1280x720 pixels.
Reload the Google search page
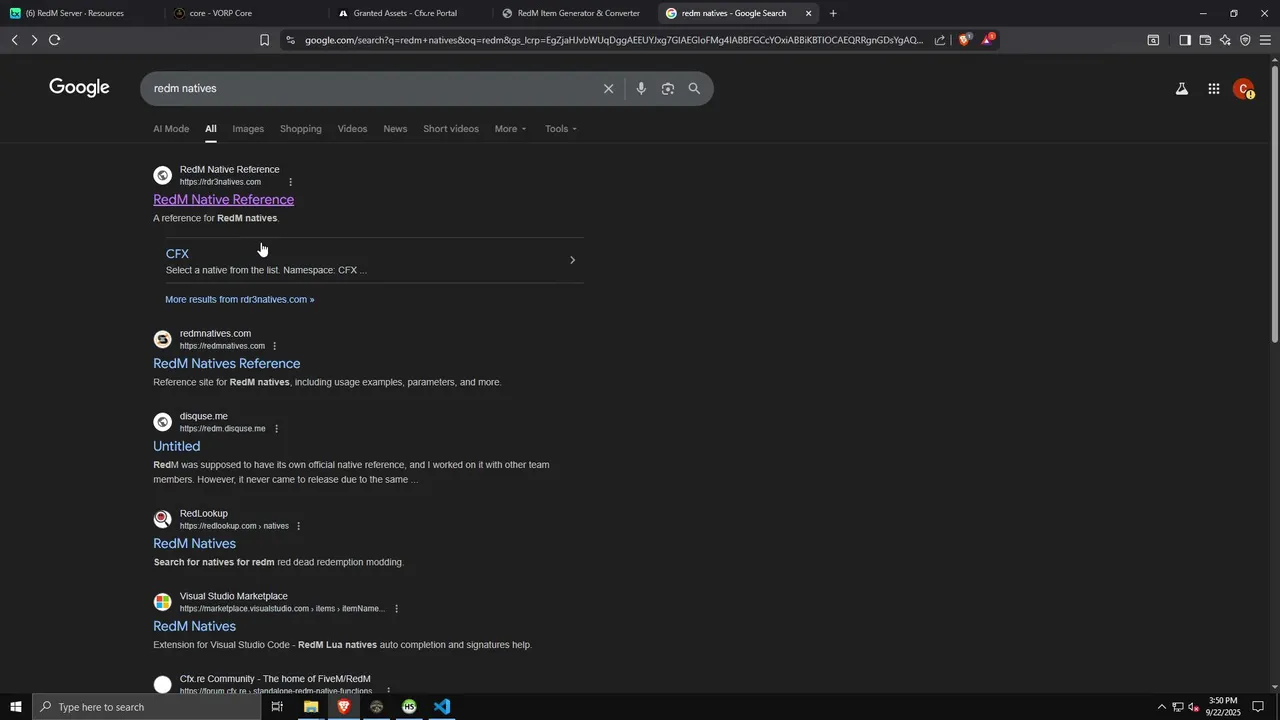tap(54, 40)
